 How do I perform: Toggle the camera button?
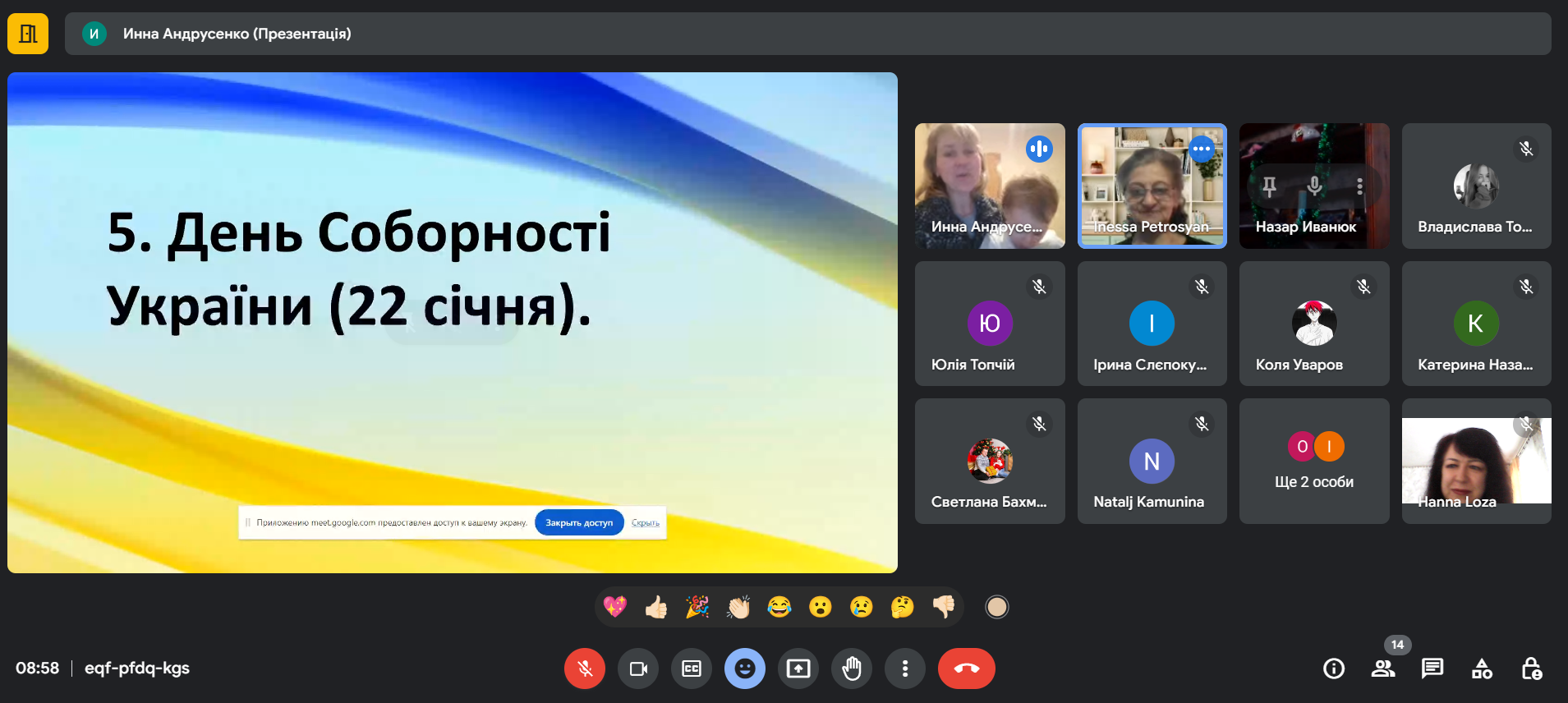click(638, 669)
